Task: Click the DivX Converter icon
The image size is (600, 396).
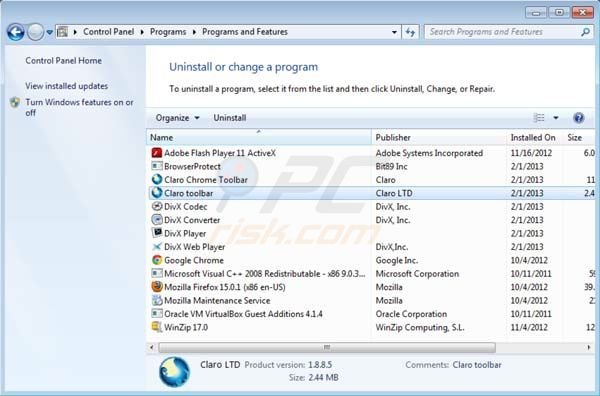Action: pyautogui.click(x=157, y=220)
